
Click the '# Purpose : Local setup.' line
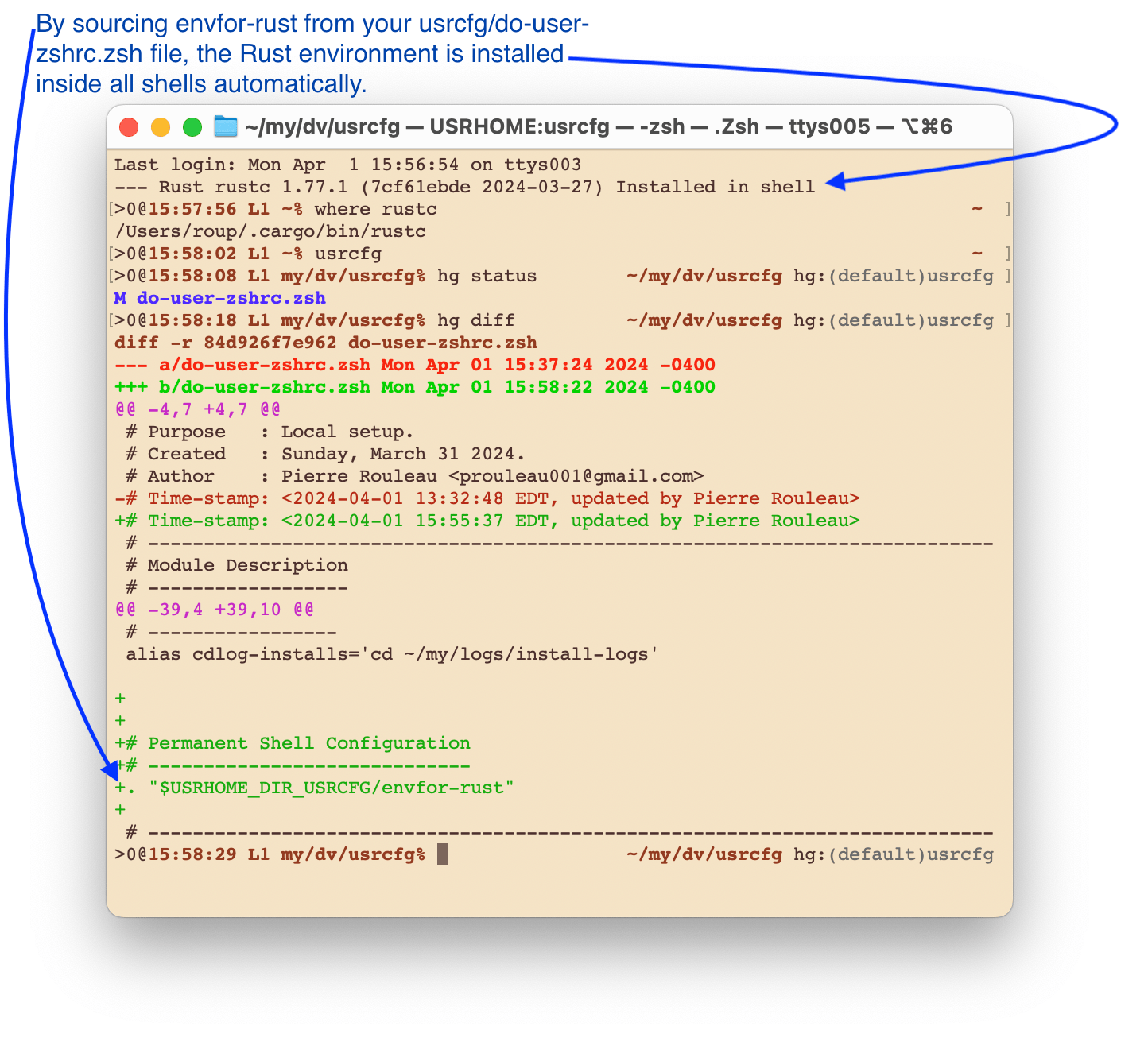(270, 432)
